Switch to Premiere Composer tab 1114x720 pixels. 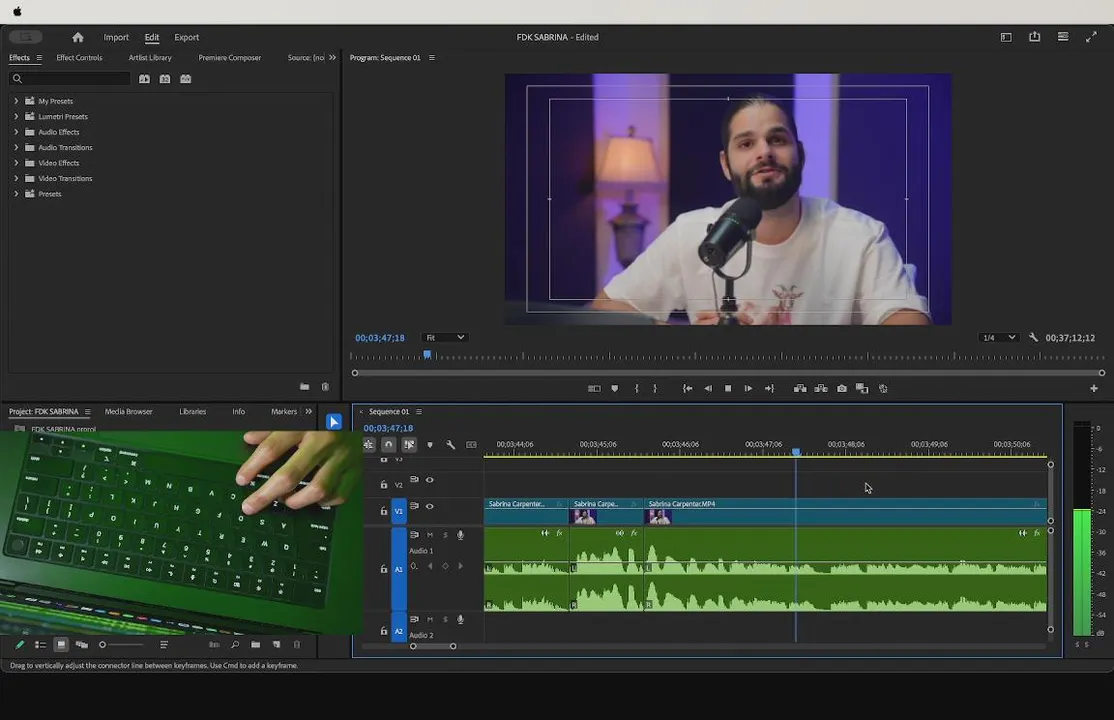(229, 58)
